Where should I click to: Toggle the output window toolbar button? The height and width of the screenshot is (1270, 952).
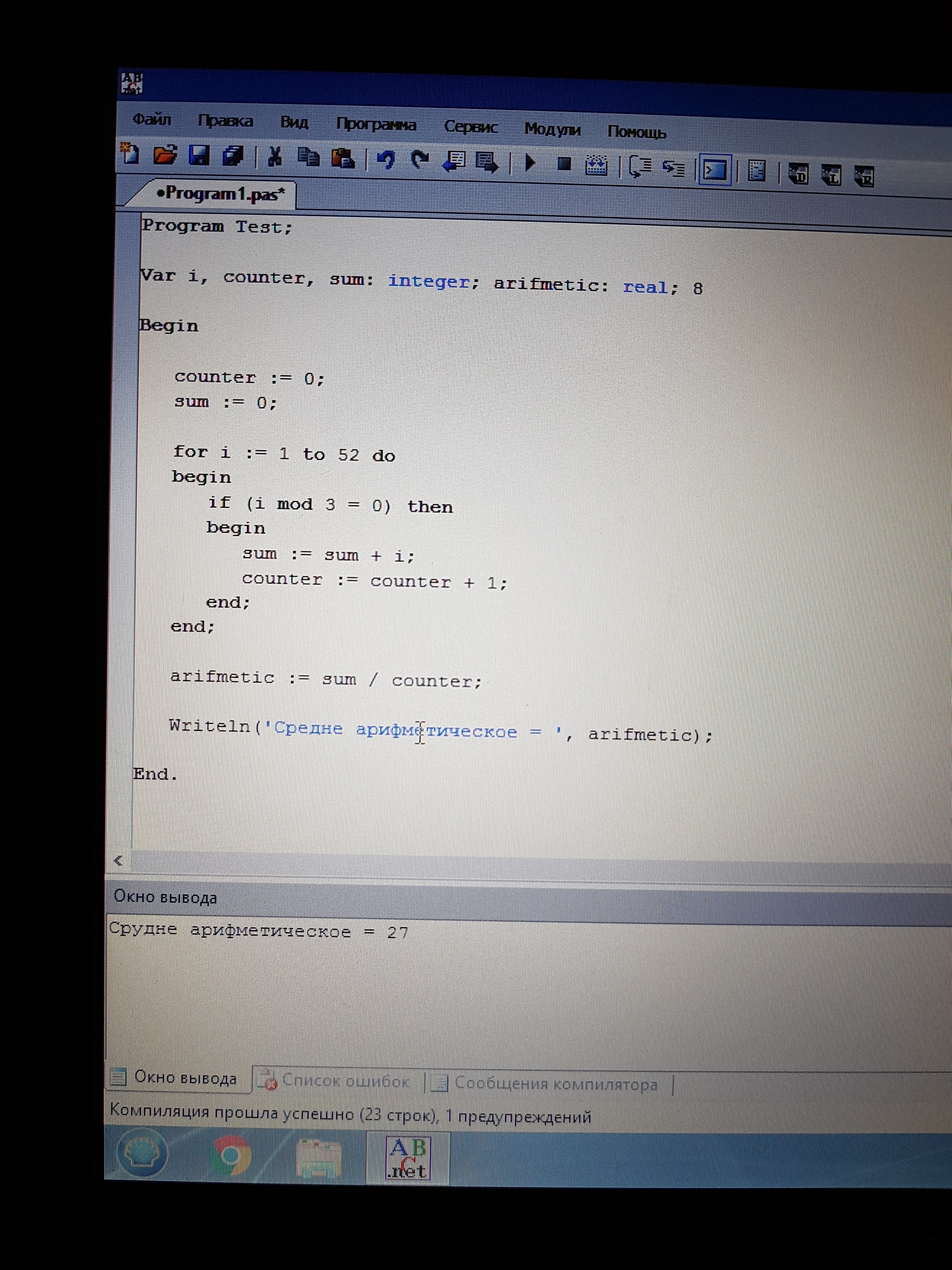(714, 170)
